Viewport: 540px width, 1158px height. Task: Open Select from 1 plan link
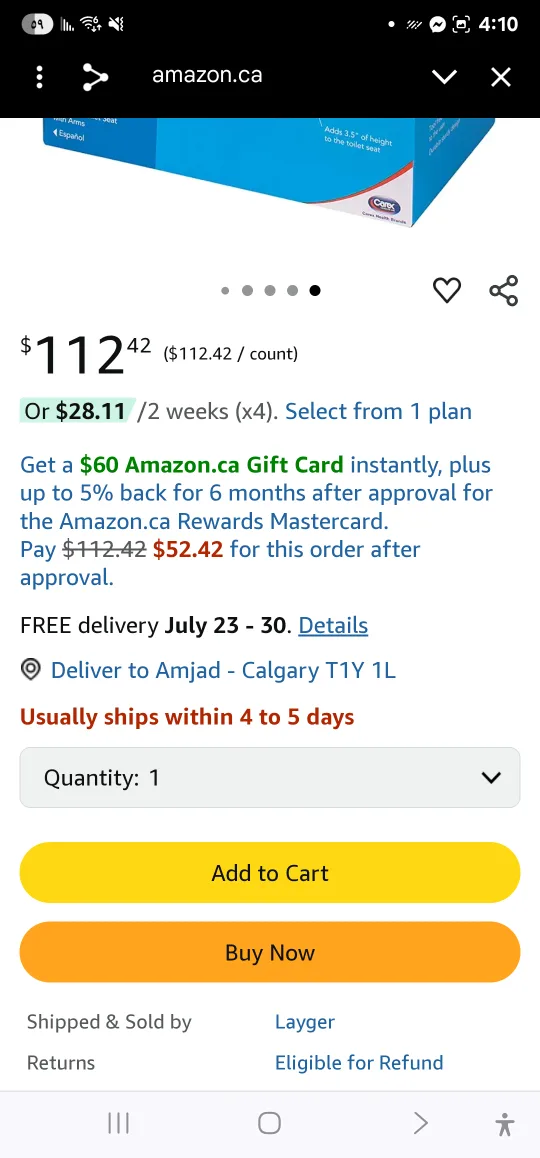378,411
